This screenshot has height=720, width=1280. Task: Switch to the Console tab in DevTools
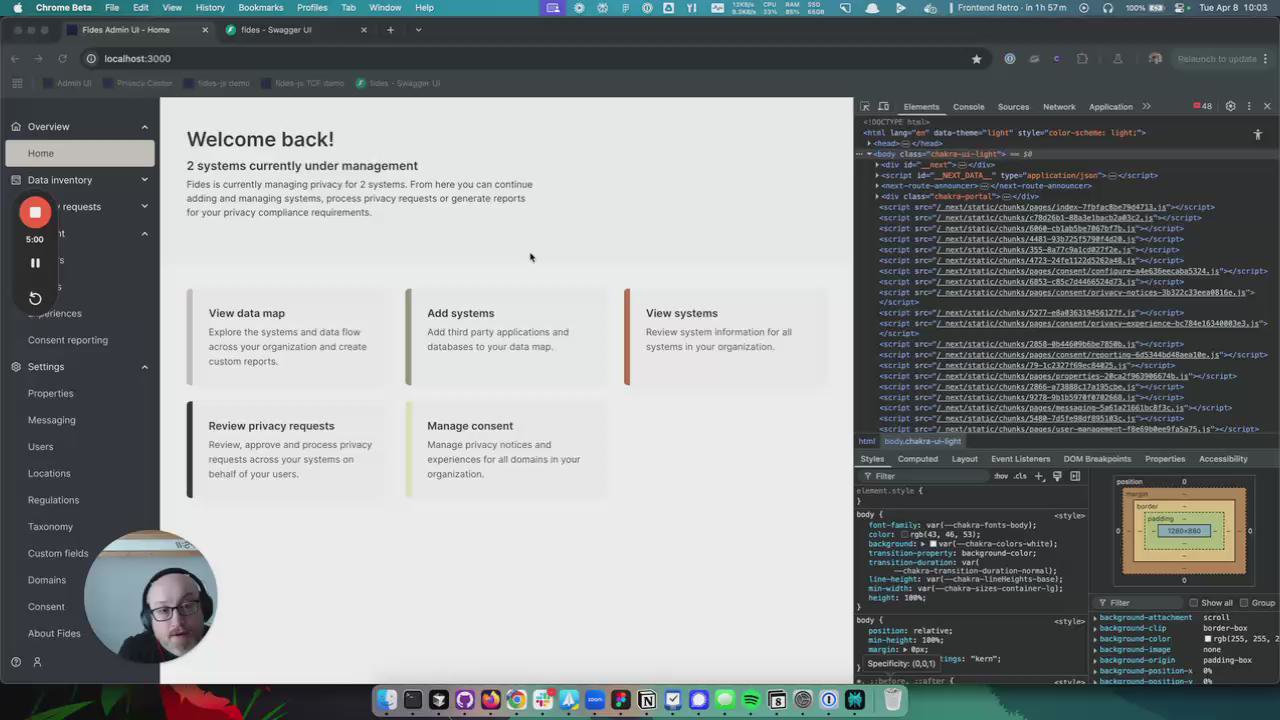[x=968, y=106]
